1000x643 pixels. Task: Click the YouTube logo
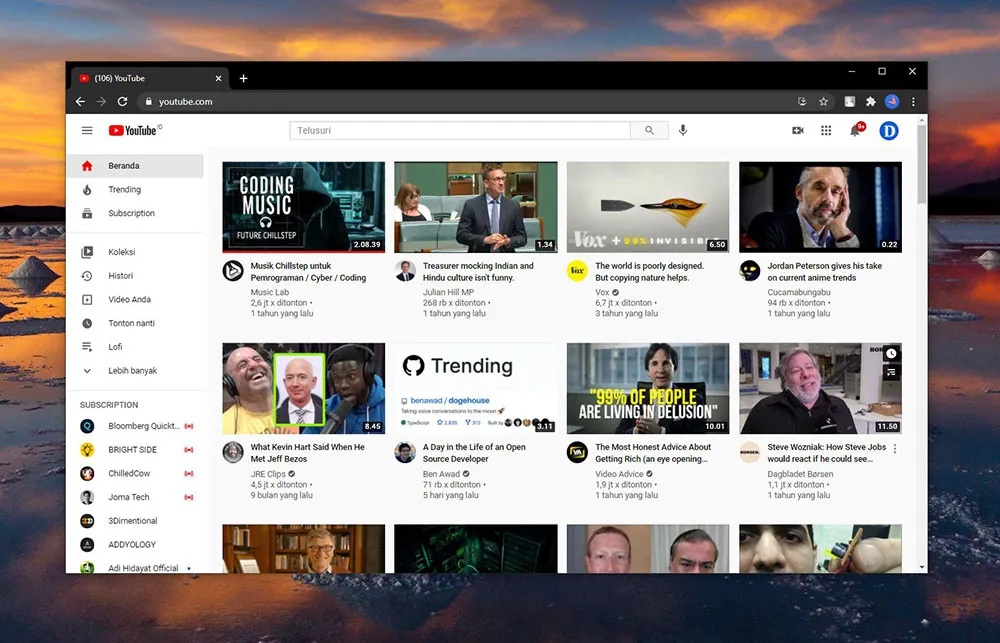click(134, 131)
